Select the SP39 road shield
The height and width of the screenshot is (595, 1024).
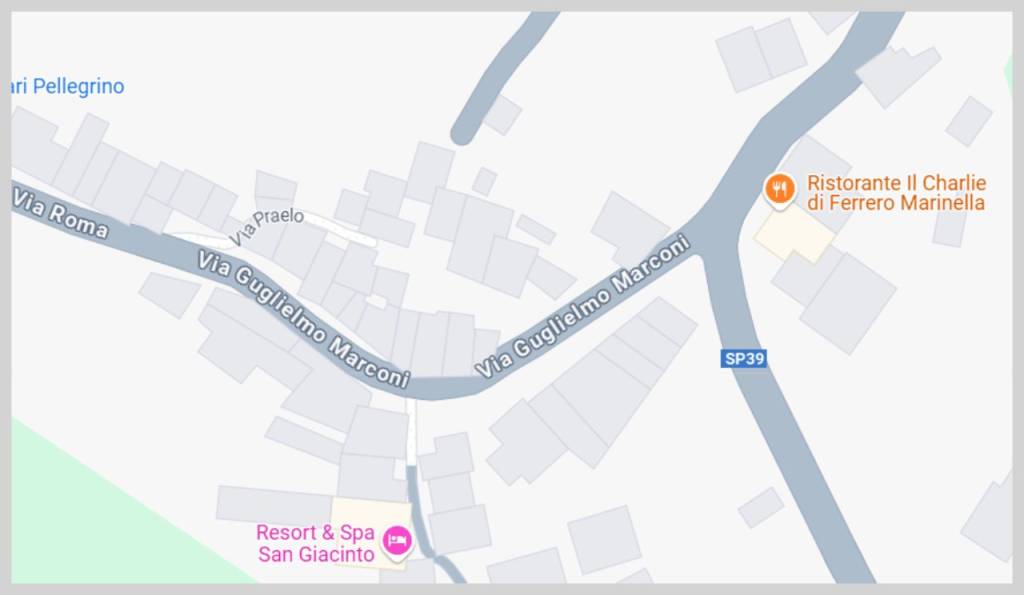tap(744, 359)
